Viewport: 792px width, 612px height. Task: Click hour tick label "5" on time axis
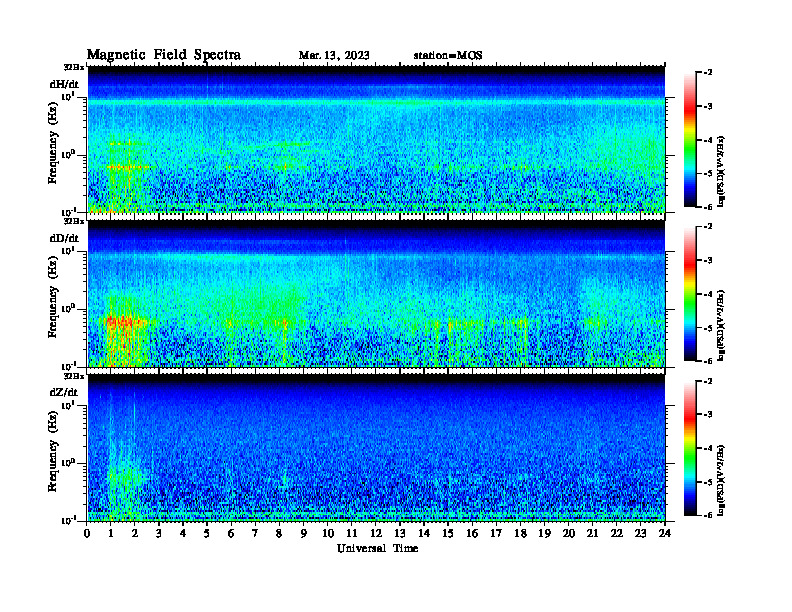coord(207,533)
